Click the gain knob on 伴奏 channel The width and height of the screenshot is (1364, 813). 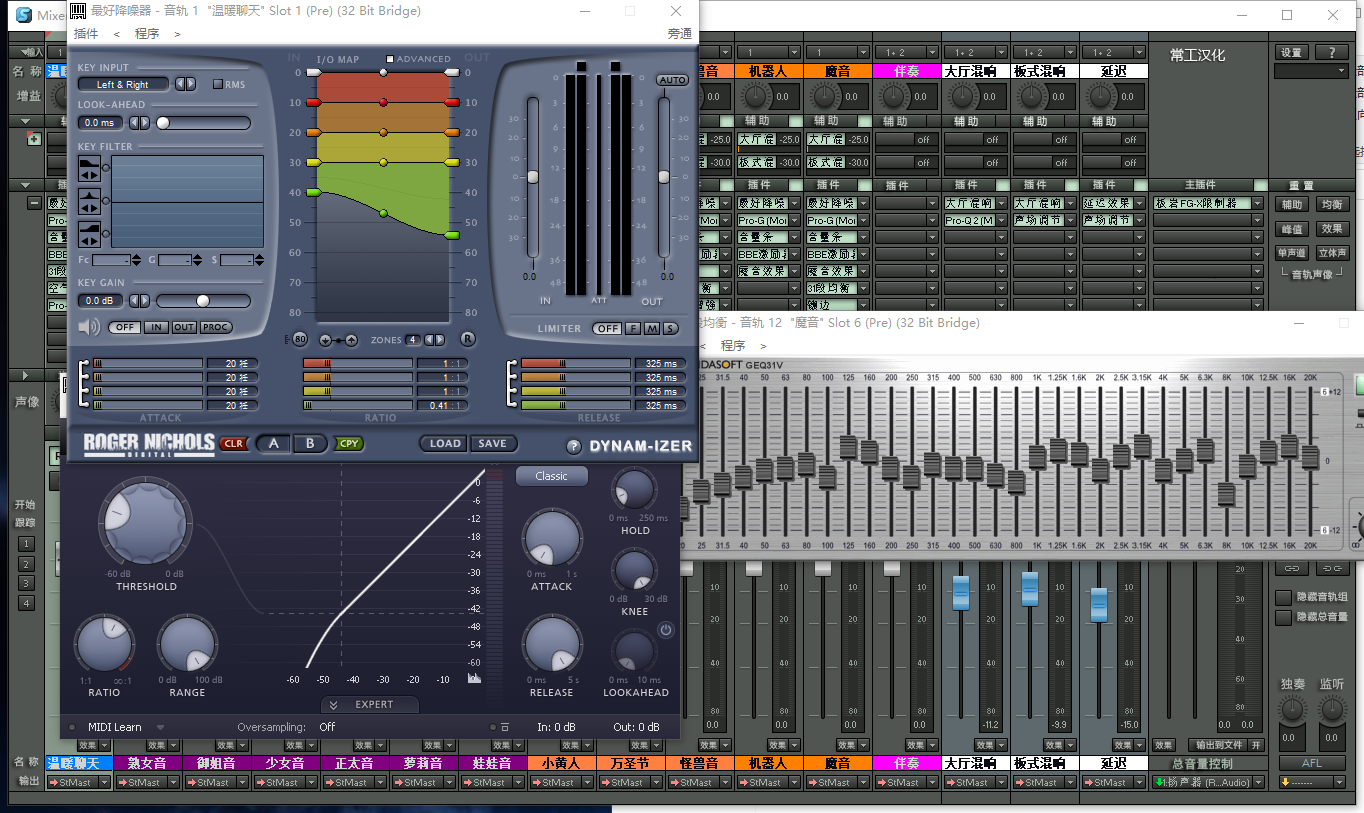(x=894, y=96)
